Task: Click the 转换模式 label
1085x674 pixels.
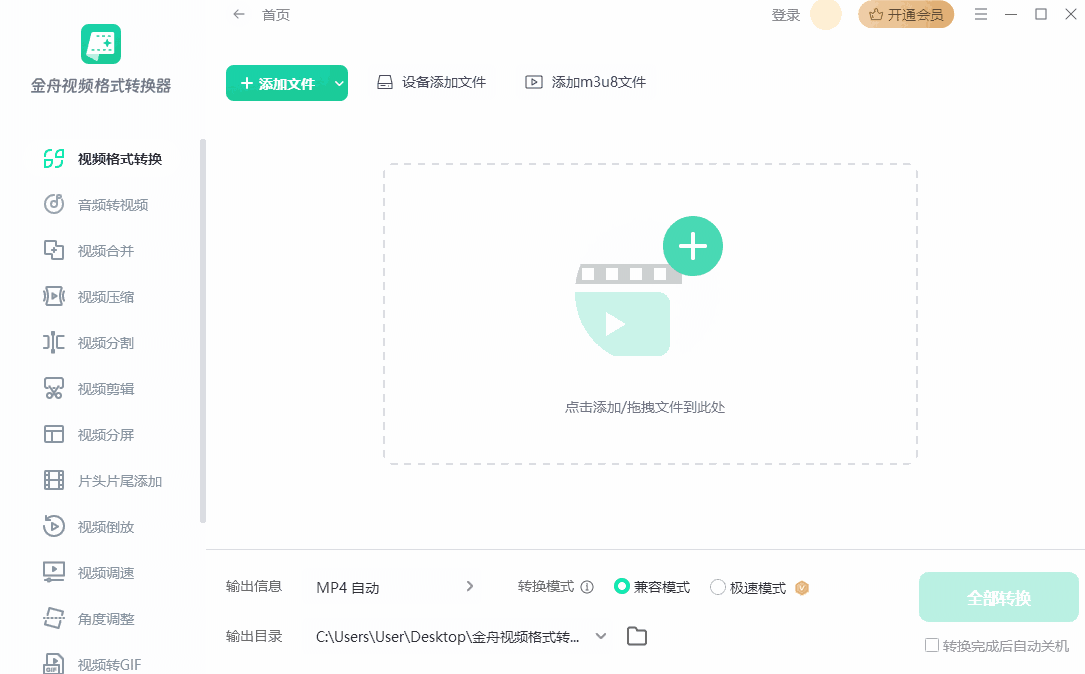Action: (x=546, y=587)
